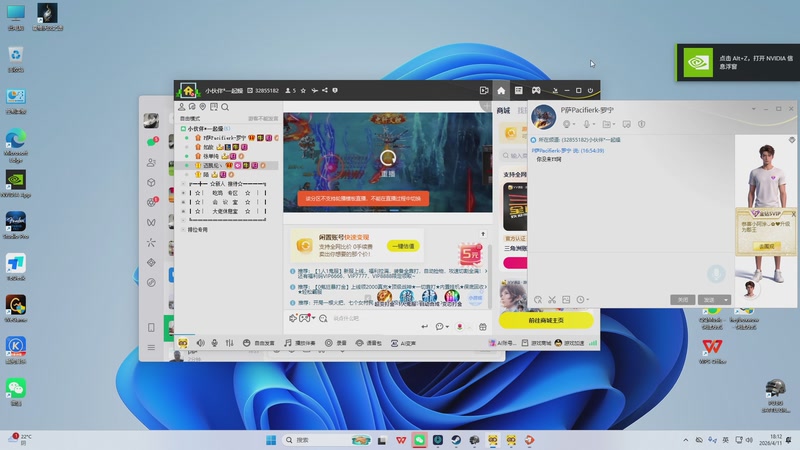Click the flower icon in chat input row
The image size is (800, 450).
[460, 327]
